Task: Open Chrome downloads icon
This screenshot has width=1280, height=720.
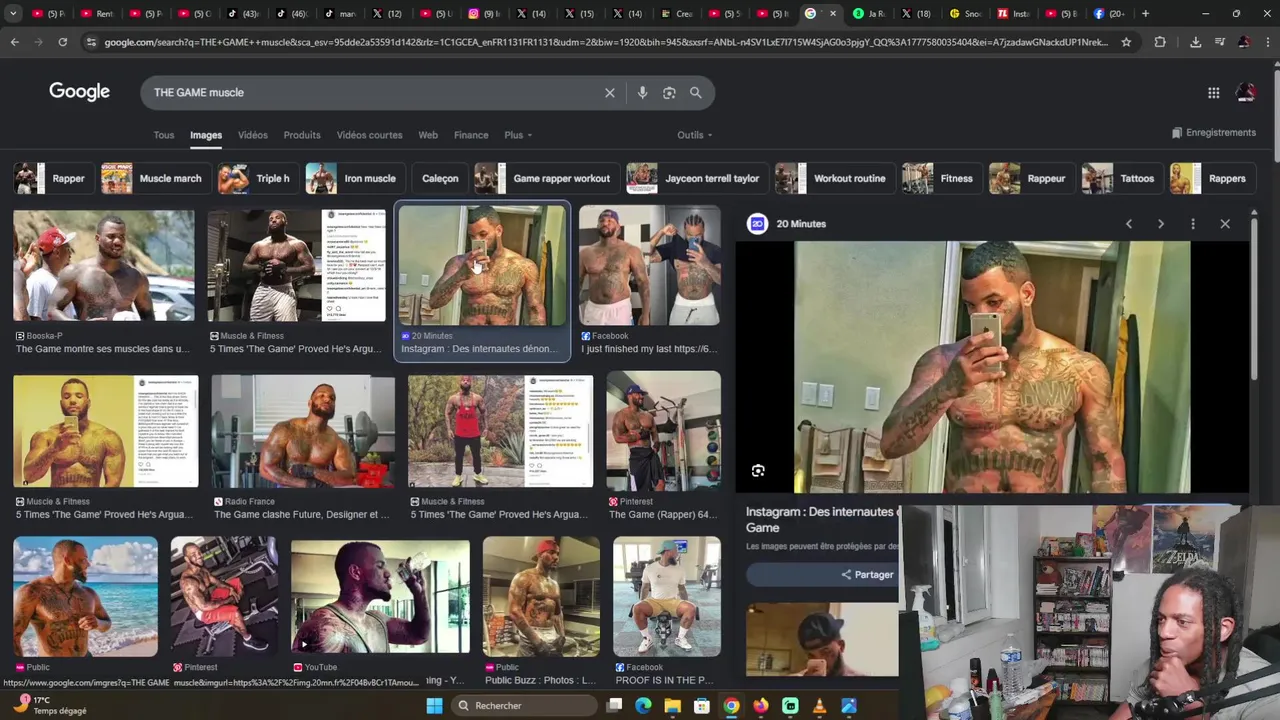Action: [1195, 42]
